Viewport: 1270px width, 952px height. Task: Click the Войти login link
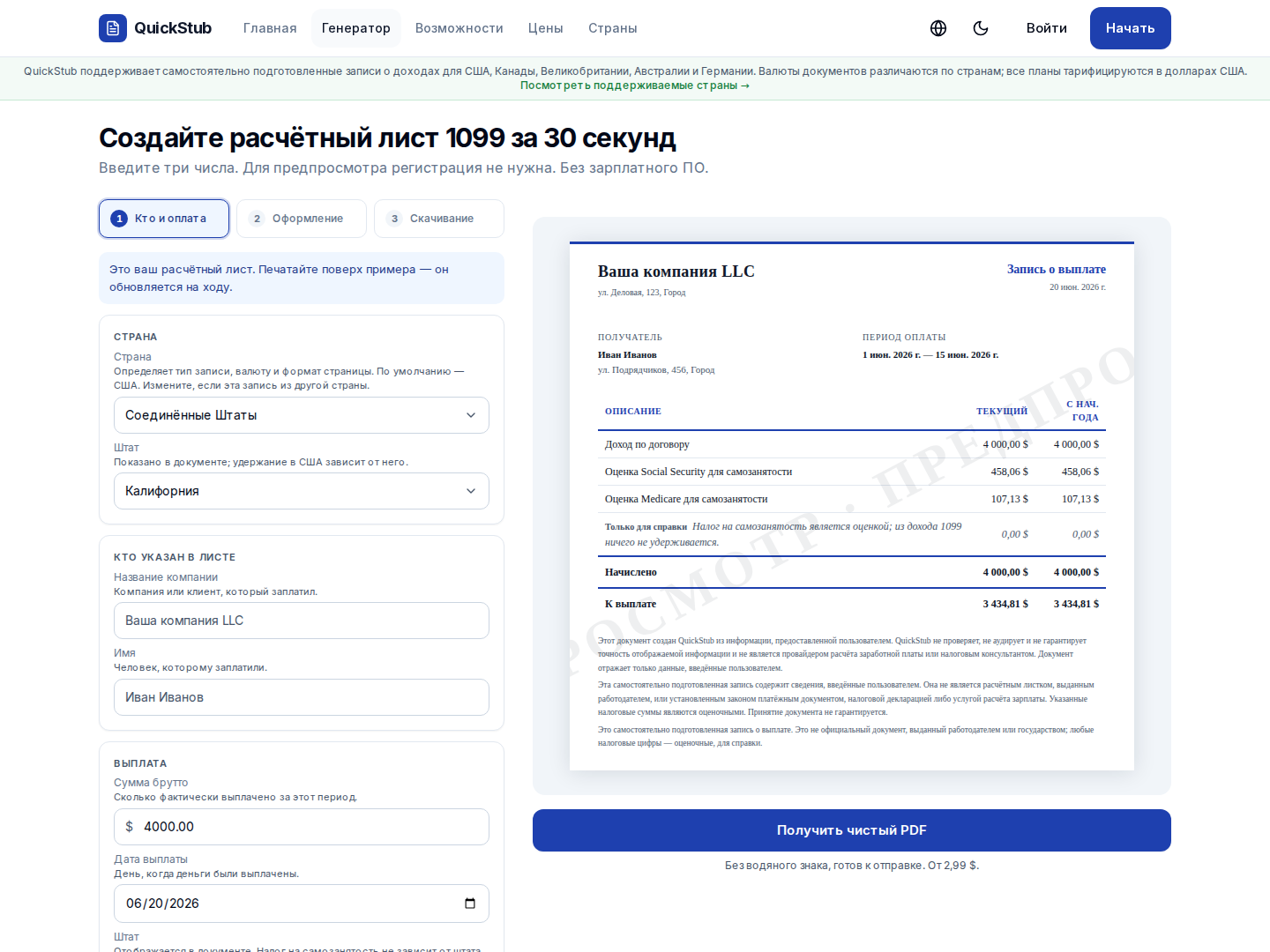point(1047,28)
